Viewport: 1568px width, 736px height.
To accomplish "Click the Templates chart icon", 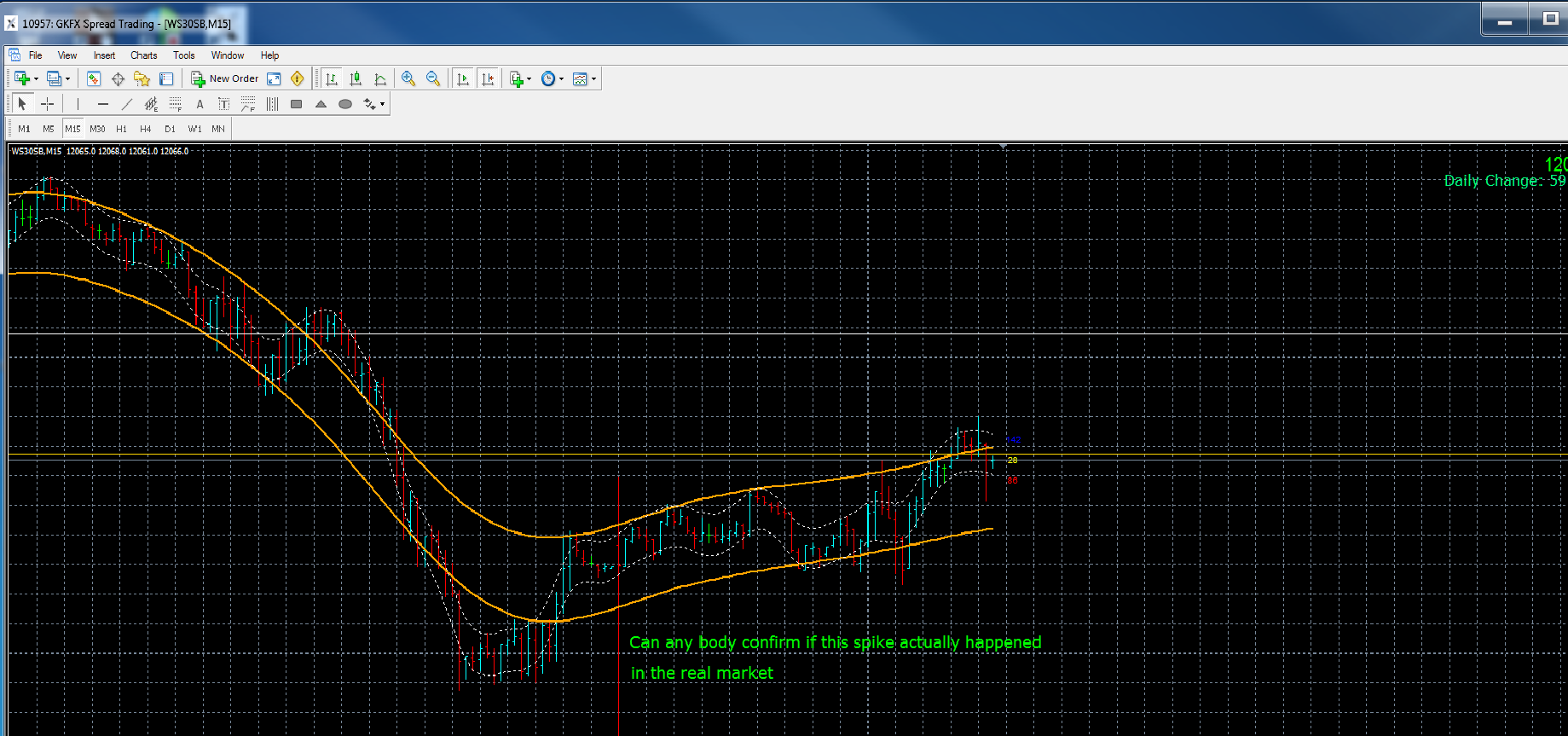I will tap(581, 78).
